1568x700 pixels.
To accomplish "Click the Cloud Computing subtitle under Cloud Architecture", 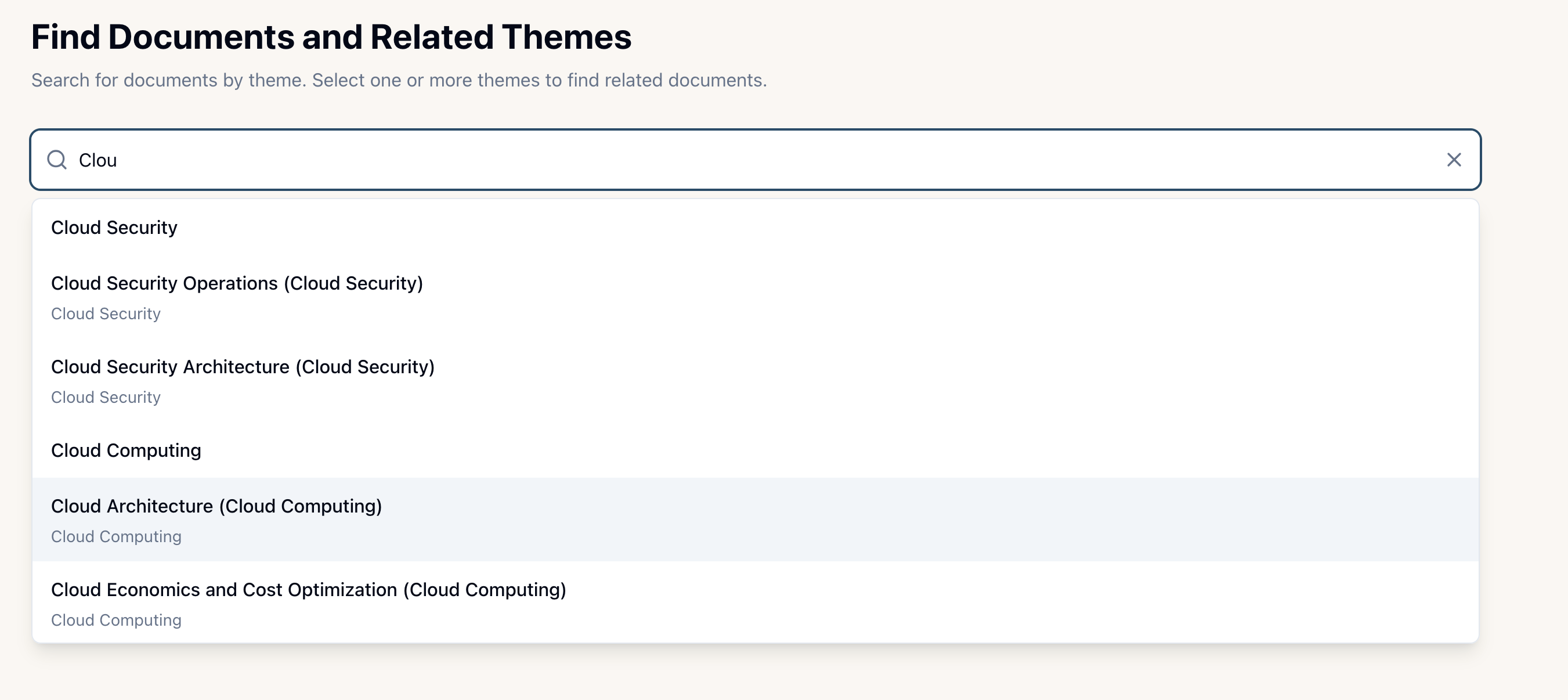I will (x=116, y=536).
